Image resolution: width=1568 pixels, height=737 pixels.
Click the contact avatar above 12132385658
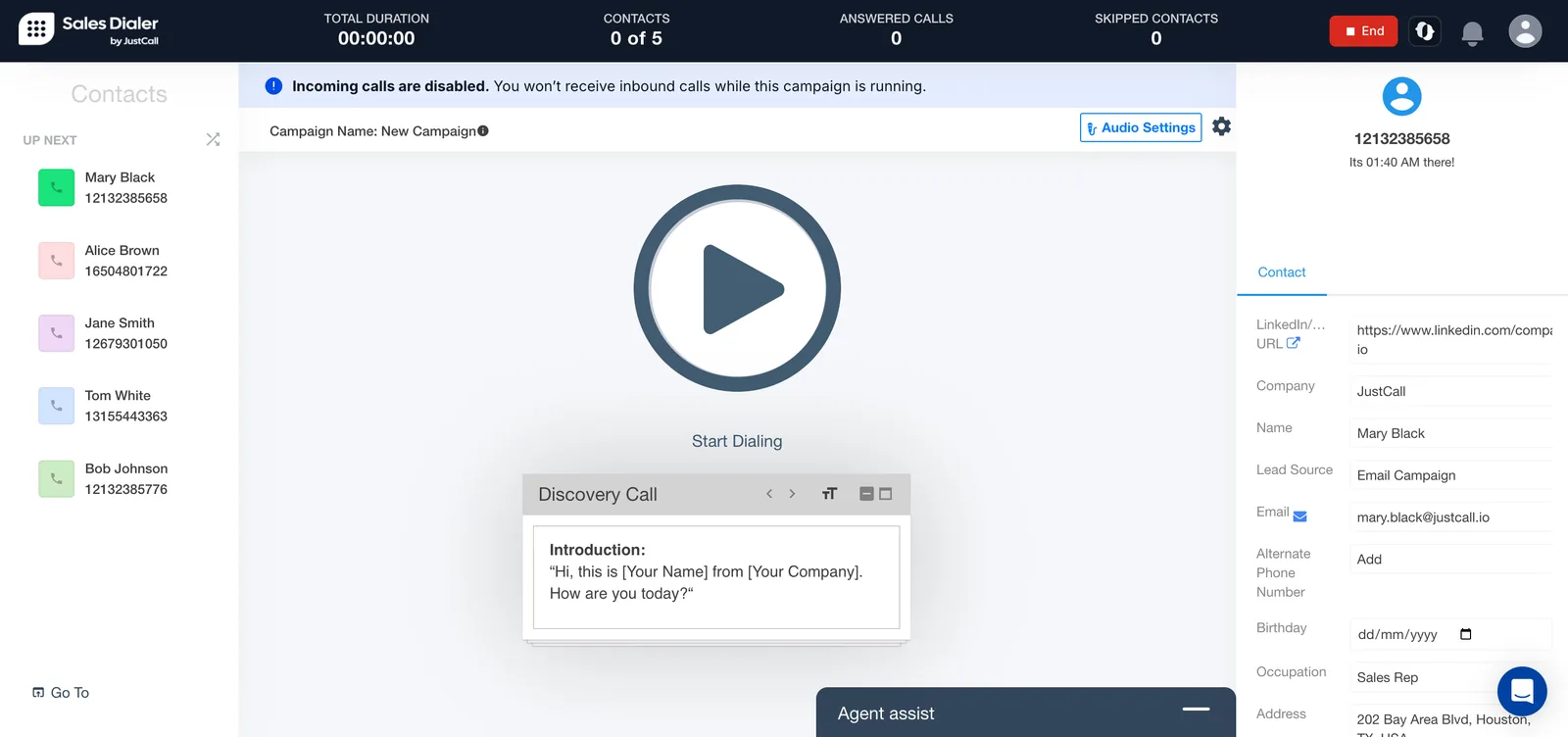point(1401,96)
